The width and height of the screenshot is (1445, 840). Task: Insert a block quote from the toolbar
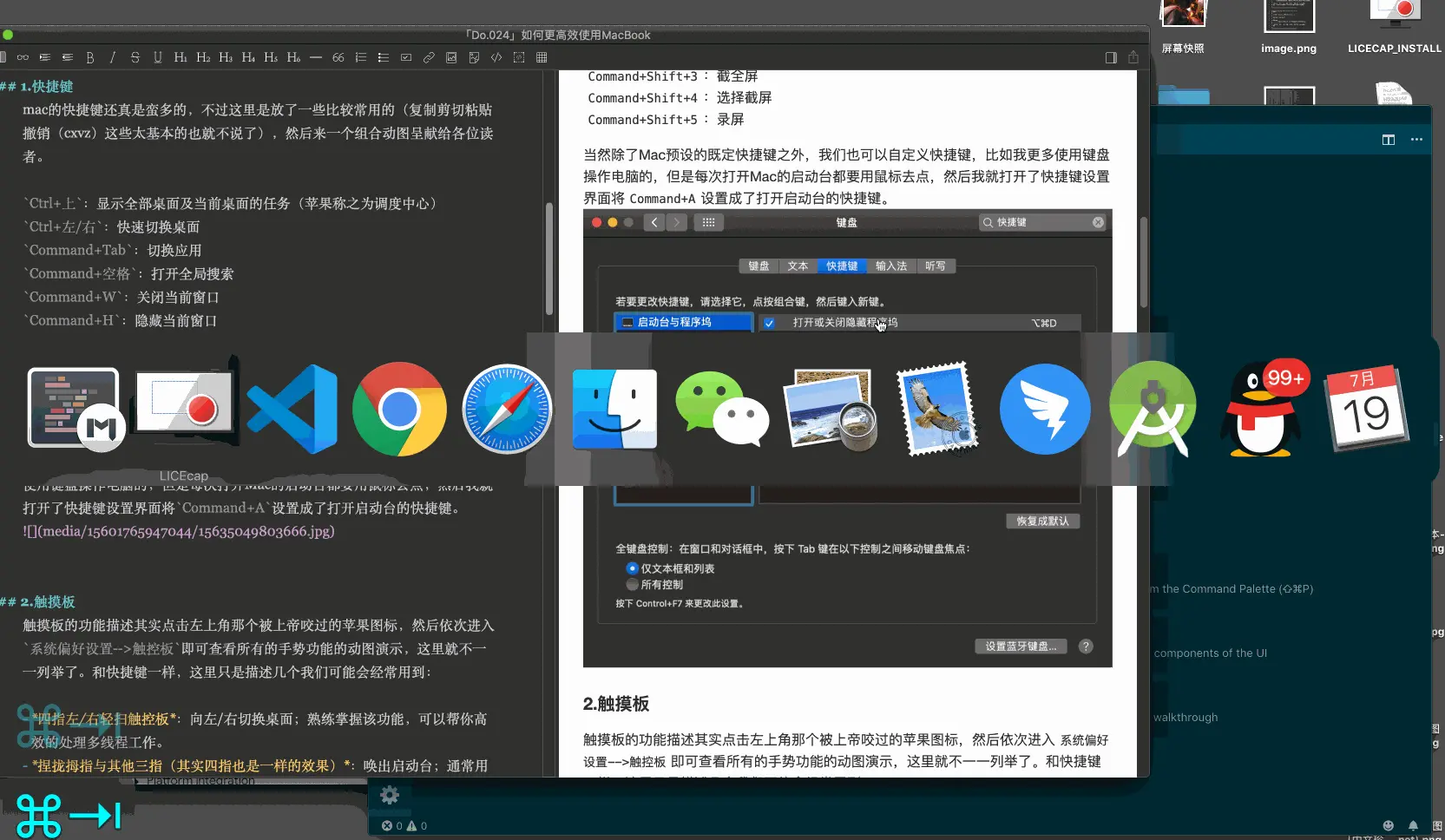(338, 57)
